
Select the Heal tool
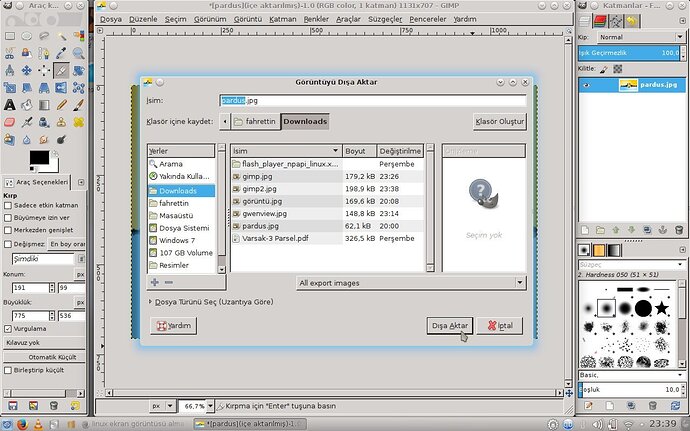click(x=78, y=122)
